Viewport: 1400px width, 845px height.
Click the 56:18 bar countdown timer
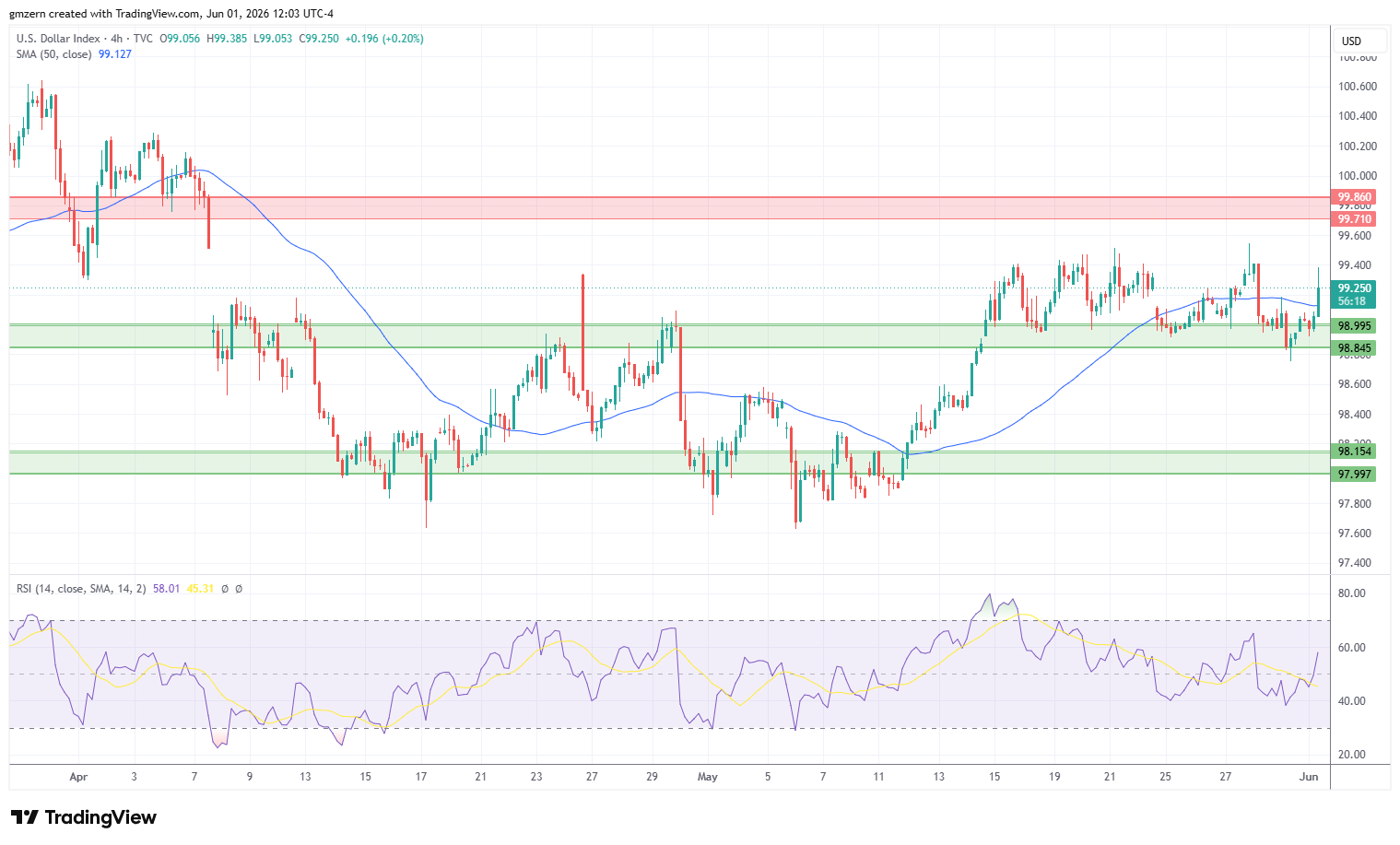1352,301
